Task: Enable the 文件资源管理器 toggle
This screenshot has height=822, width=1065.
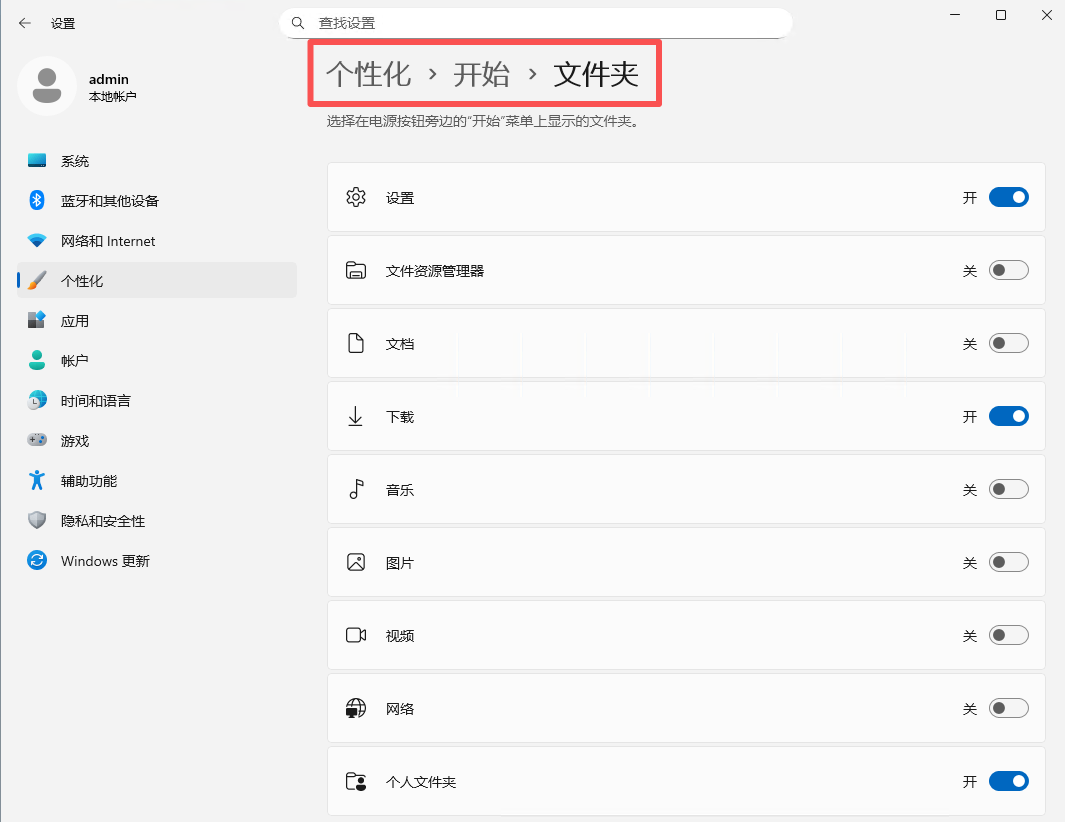Action: point(1008,271)
